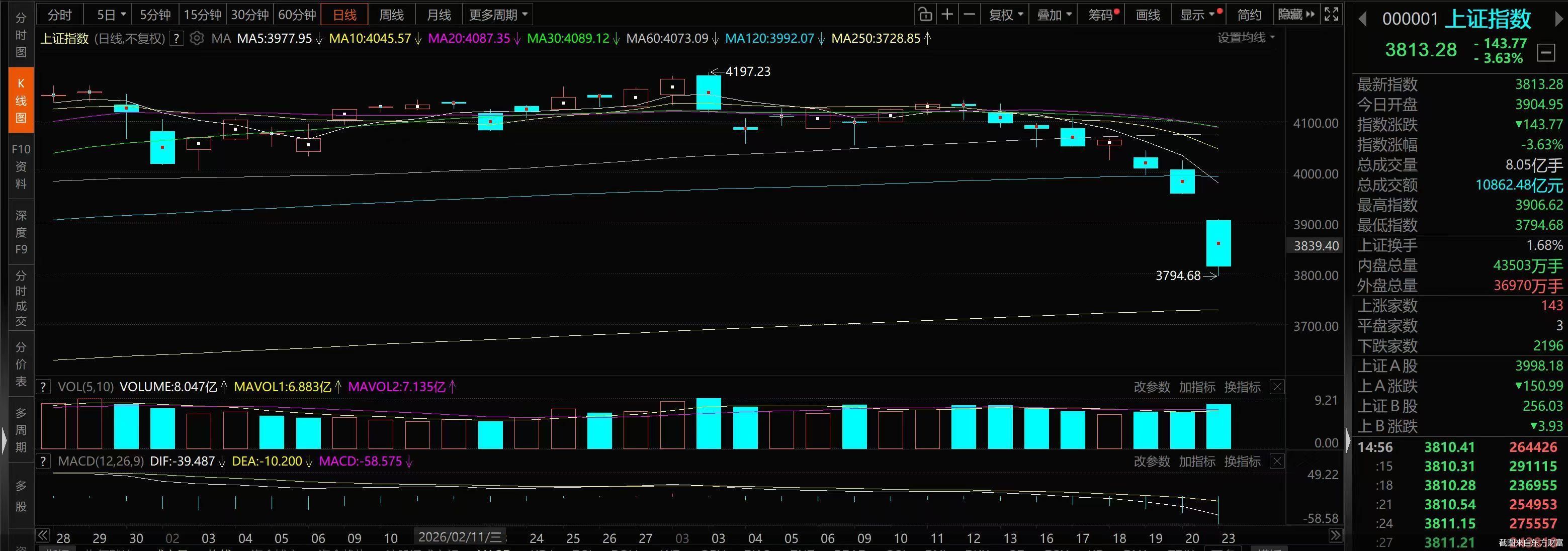Open 设置均线 dropdown

(1245, 38)
